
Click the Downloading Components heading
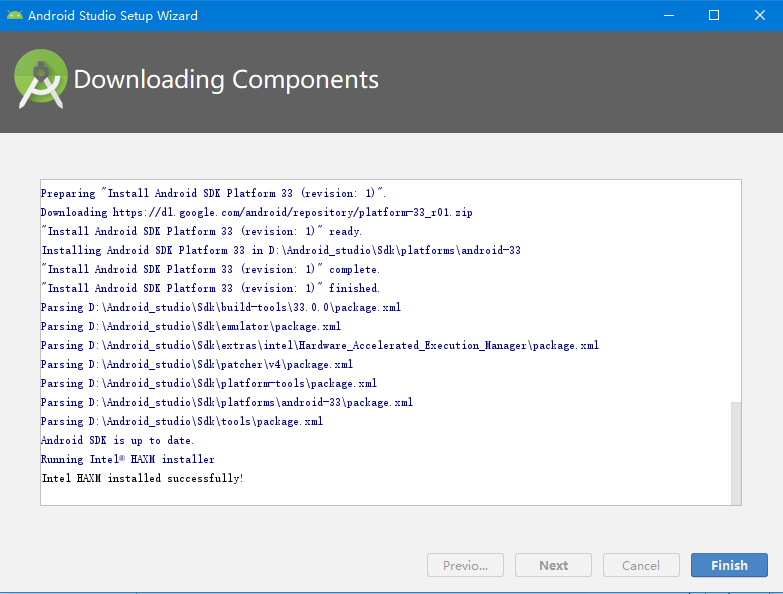[x=226, y=80]
